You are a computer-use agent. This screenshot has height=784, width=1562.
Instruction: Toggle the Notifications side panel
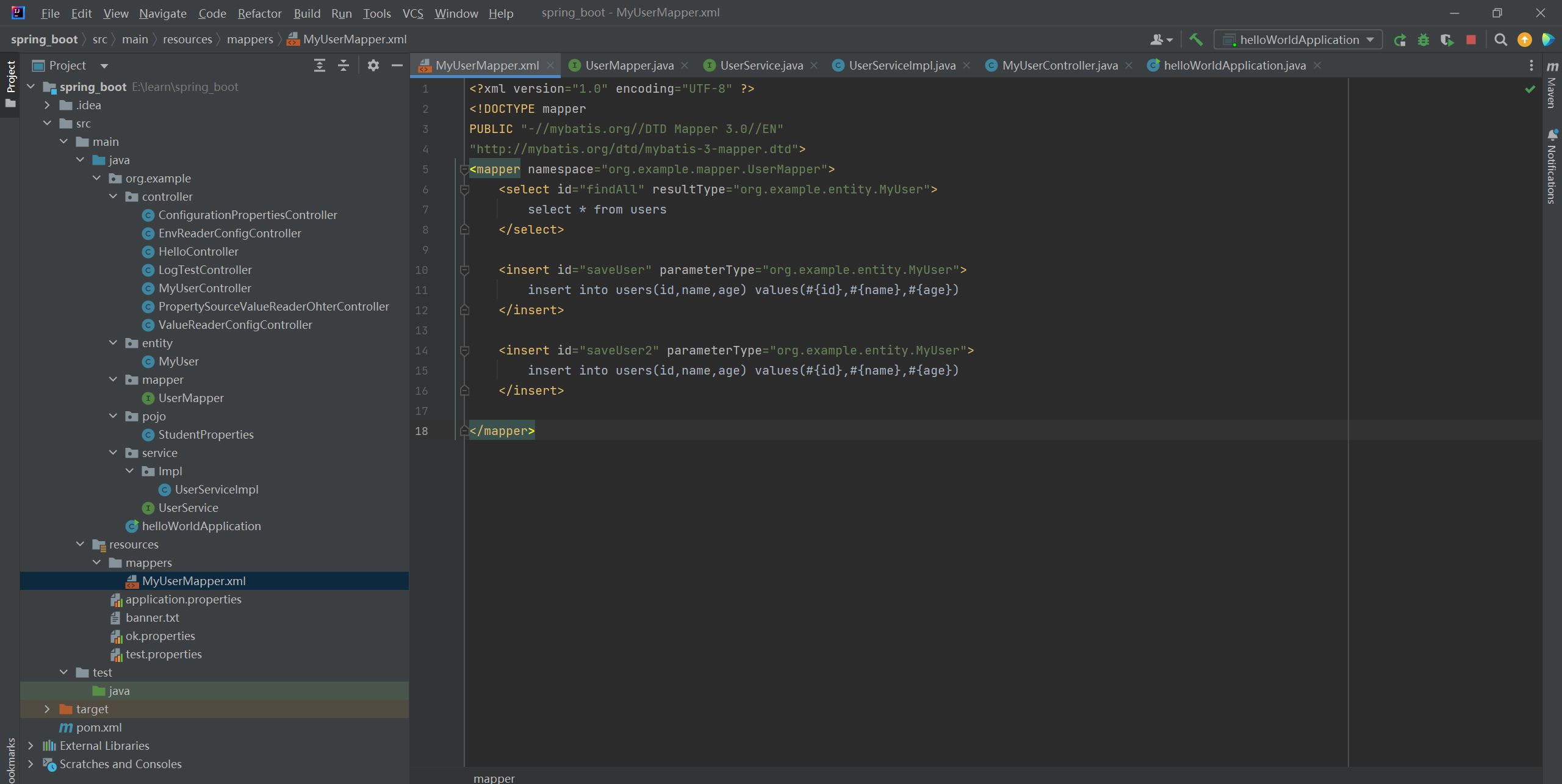(1552, 168)
